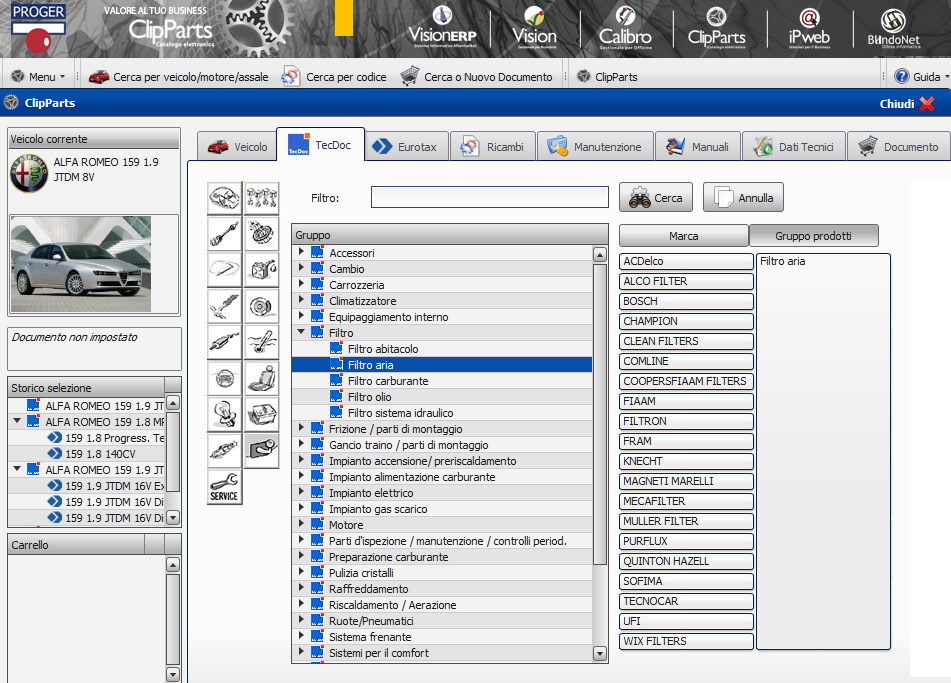The image size is (951, 683).
Task: Select 159 1.8 140CV in history
Action: pos(100,454)
